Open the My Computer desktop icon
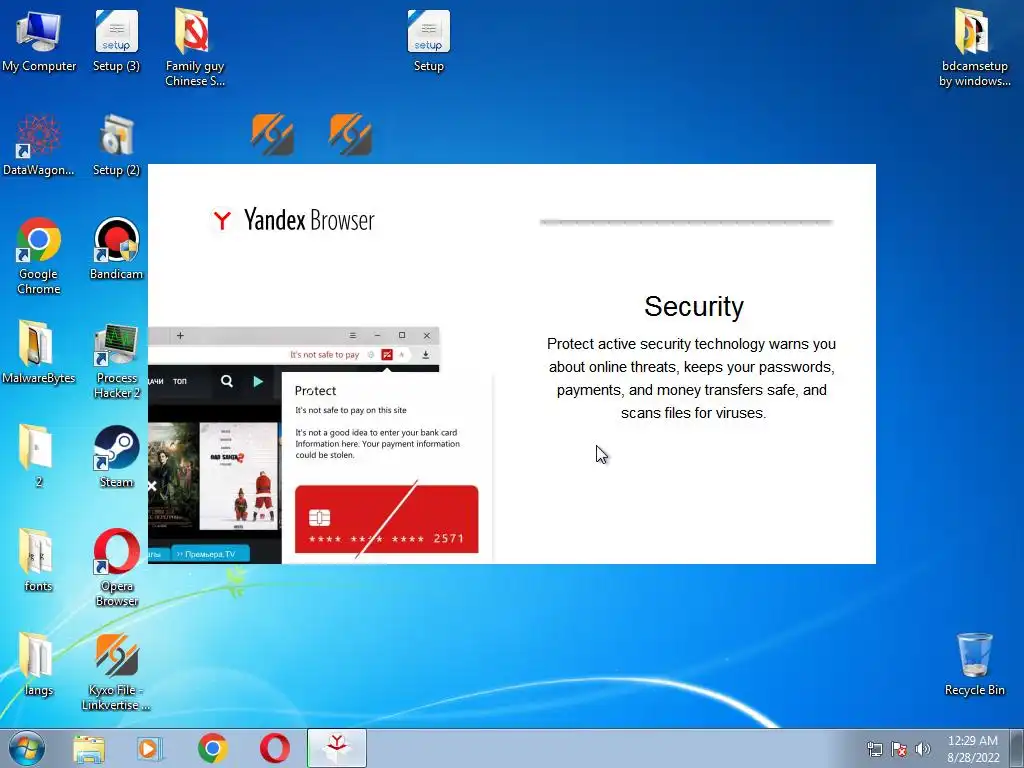This screenshot has height=768, width=1024. tap(39, 40)
